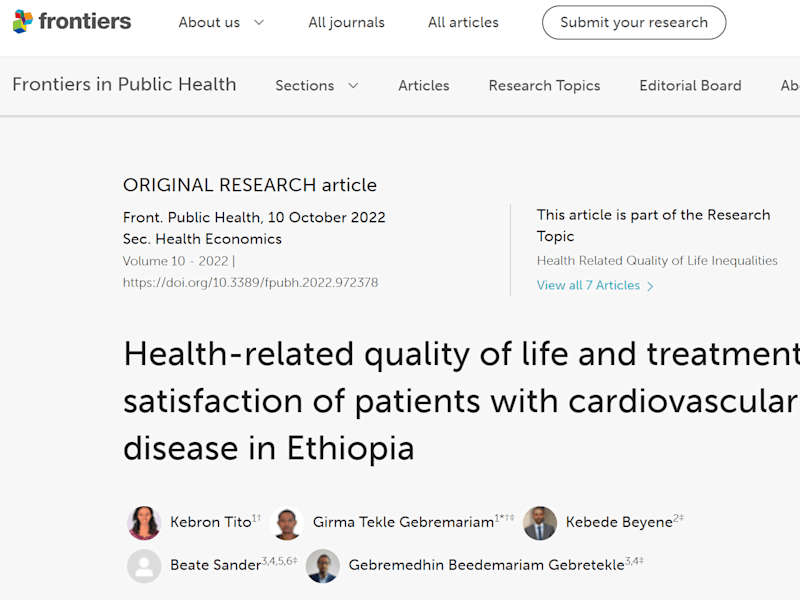Go to All articles
The height and width of the screenshot is (600, 800).
coord(463,22)
